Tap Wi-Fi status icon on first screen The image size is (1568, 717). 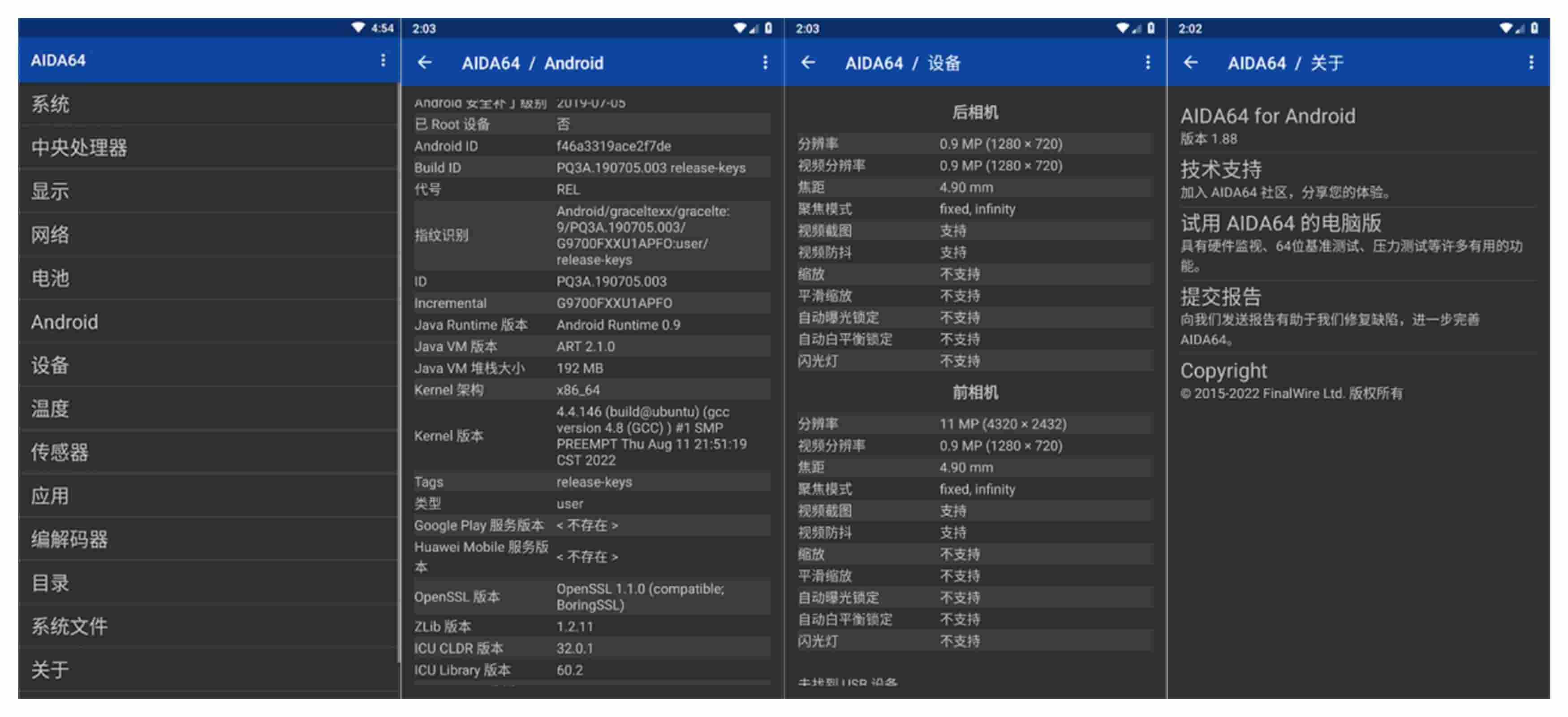(358, 28)
